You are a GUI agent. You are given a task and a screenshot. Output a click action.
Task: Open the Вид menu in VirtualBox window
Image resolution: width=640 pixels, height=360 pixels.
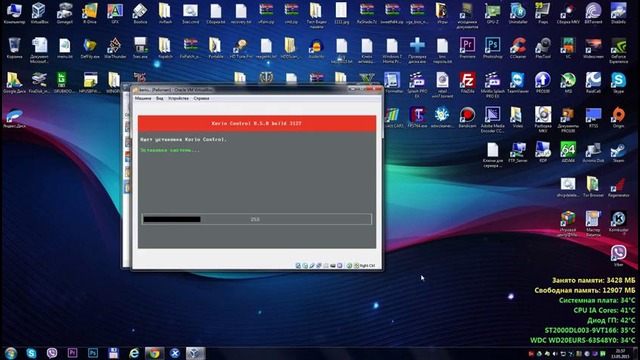coord(160,98)
